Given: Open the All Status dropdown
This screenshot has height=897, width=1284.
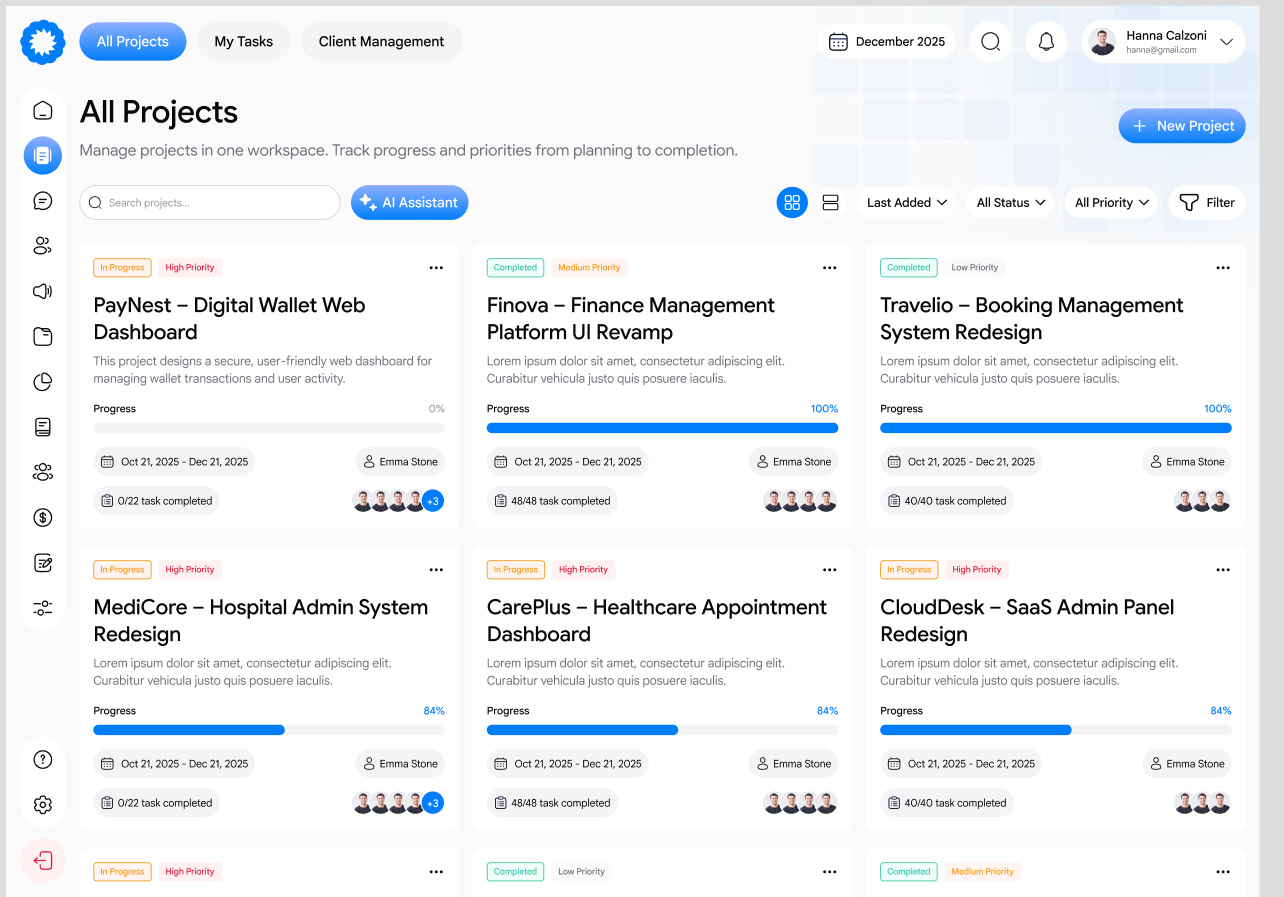Looking at the screenshot, I should click(1010, 202).
